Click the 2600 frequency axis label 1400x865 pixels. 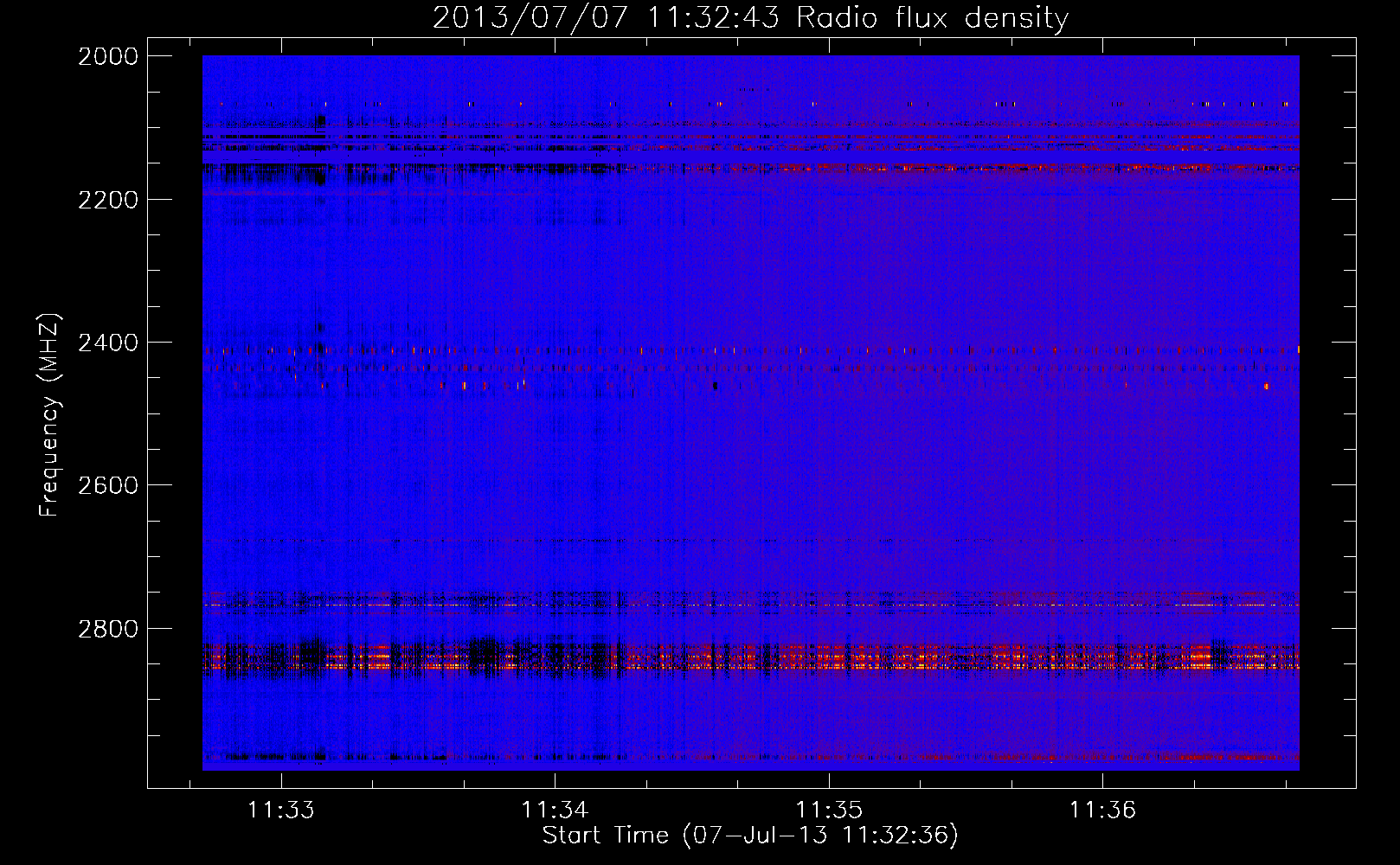(x=108, y=485)
